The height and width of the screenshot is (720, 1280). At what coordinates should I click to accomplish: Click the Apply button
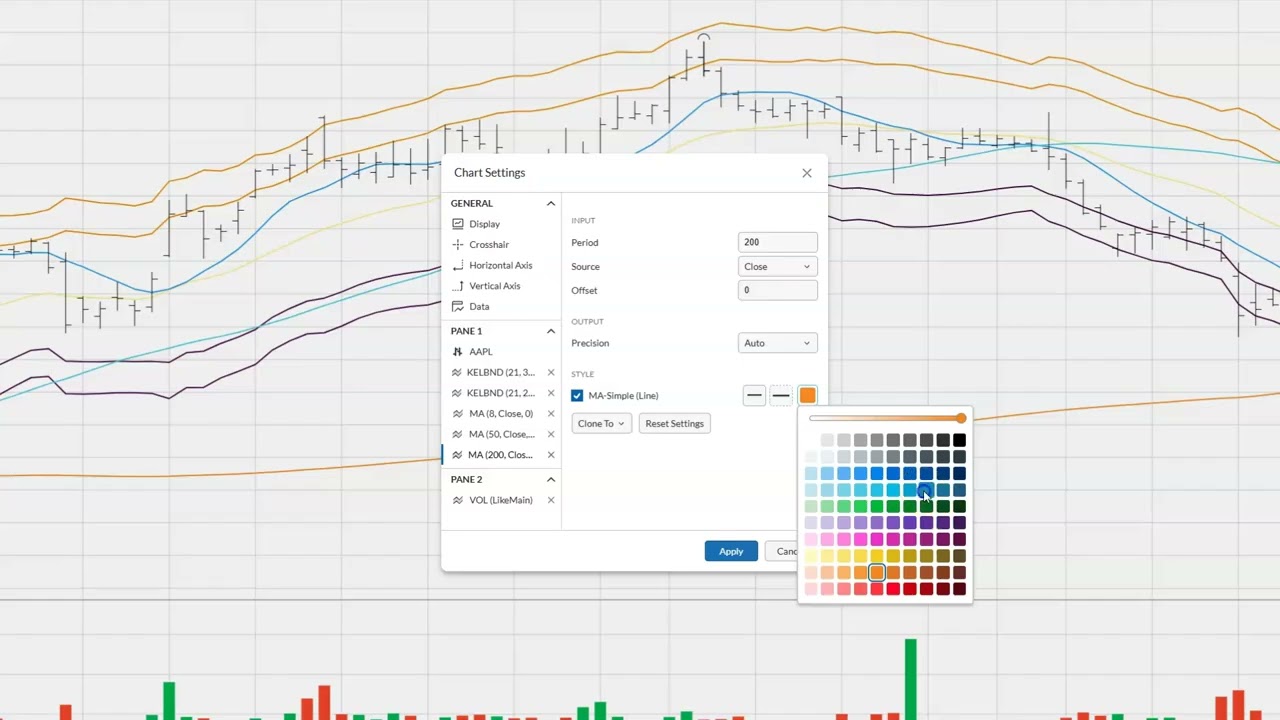(731, 551)
